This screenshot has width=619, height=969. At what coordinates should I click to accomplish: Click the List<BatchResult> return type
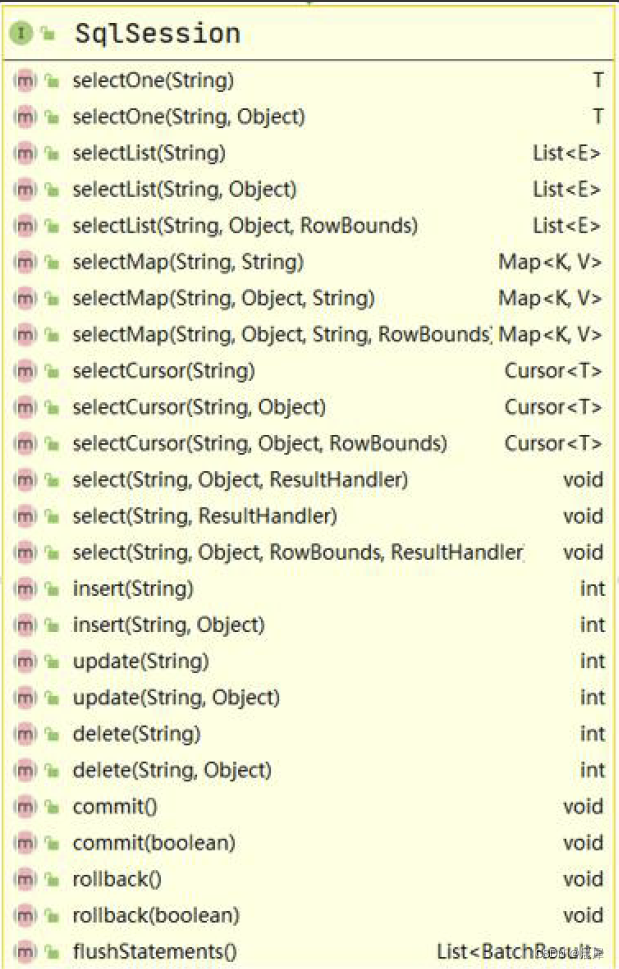coord(519,951)
